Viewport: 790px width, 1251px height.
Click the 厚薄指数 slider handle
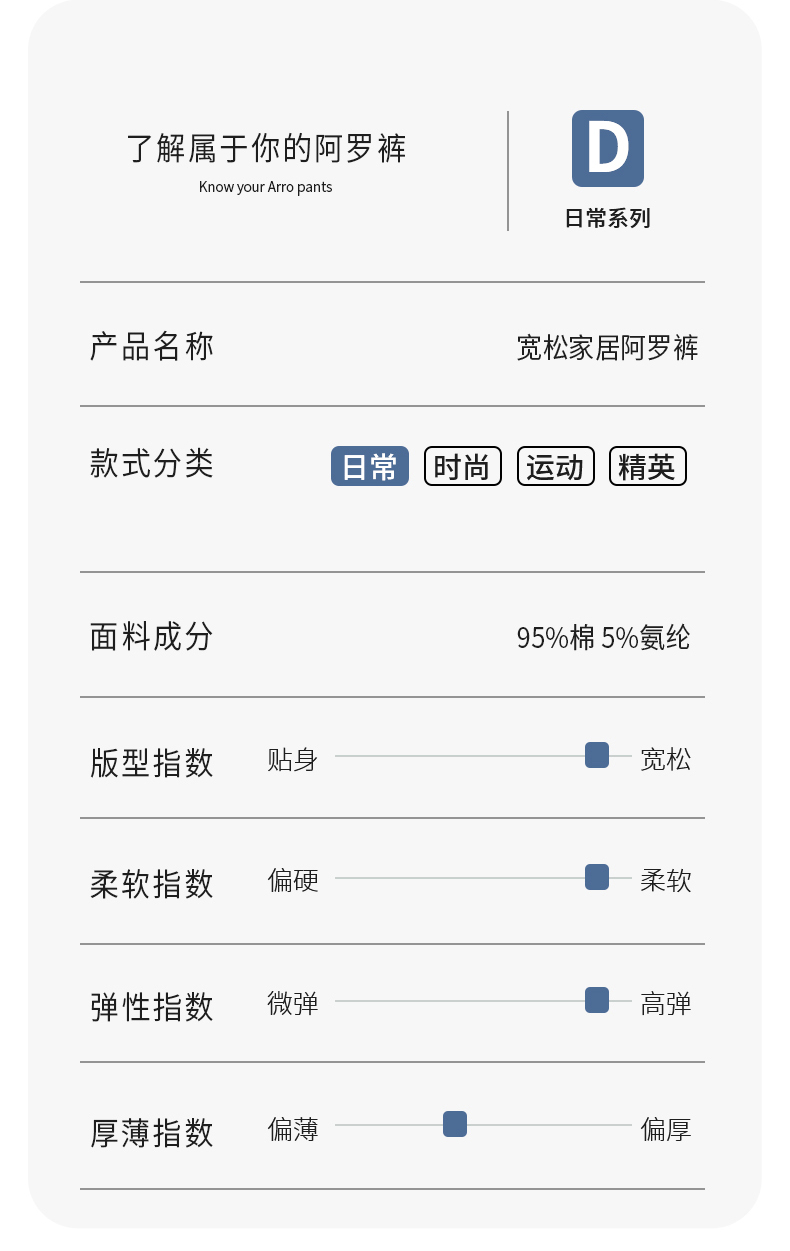[455, 1124]
